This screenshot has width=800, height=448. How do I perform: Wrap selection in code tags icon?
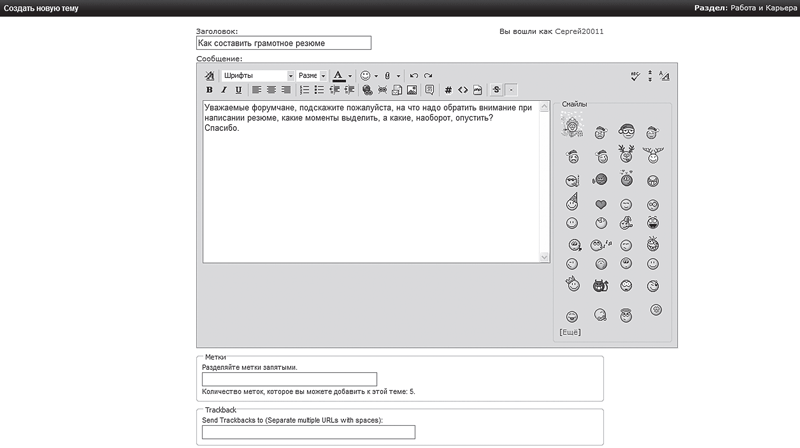tap(463, 90)
